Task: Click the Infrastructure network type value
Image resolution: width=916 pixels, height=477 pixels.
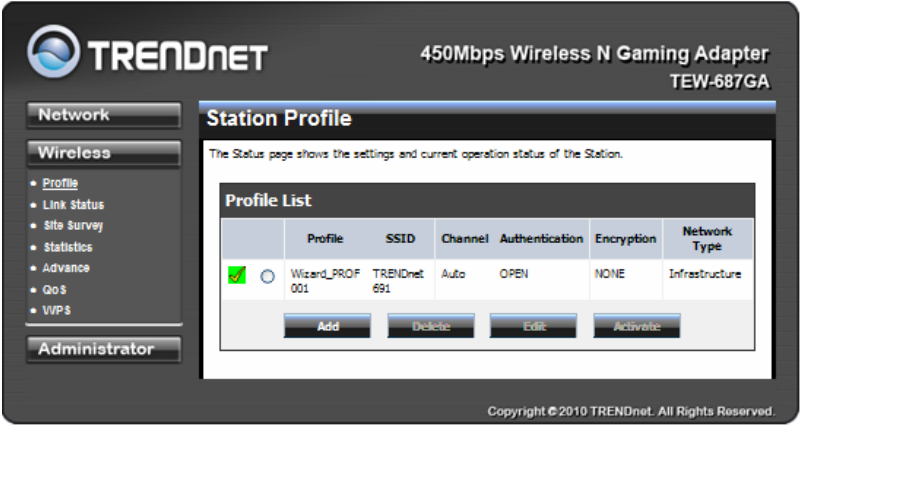Action: point(705,274)
